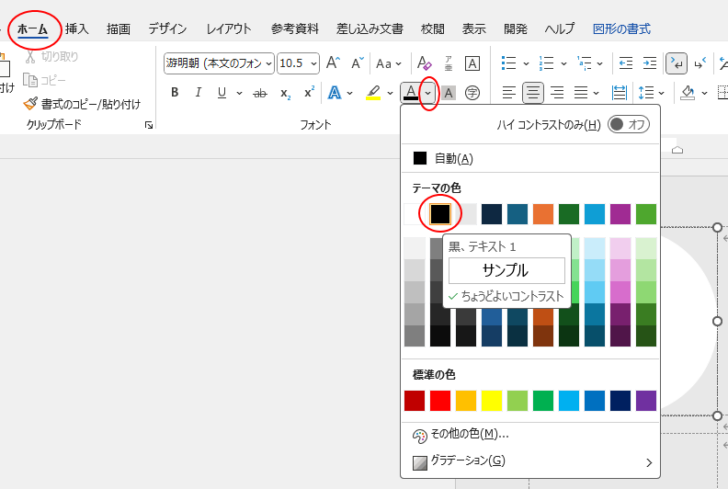Increase font size
The height and width of the screenshot is (489, 728).
pyautogui.click(x=333, y=63)
